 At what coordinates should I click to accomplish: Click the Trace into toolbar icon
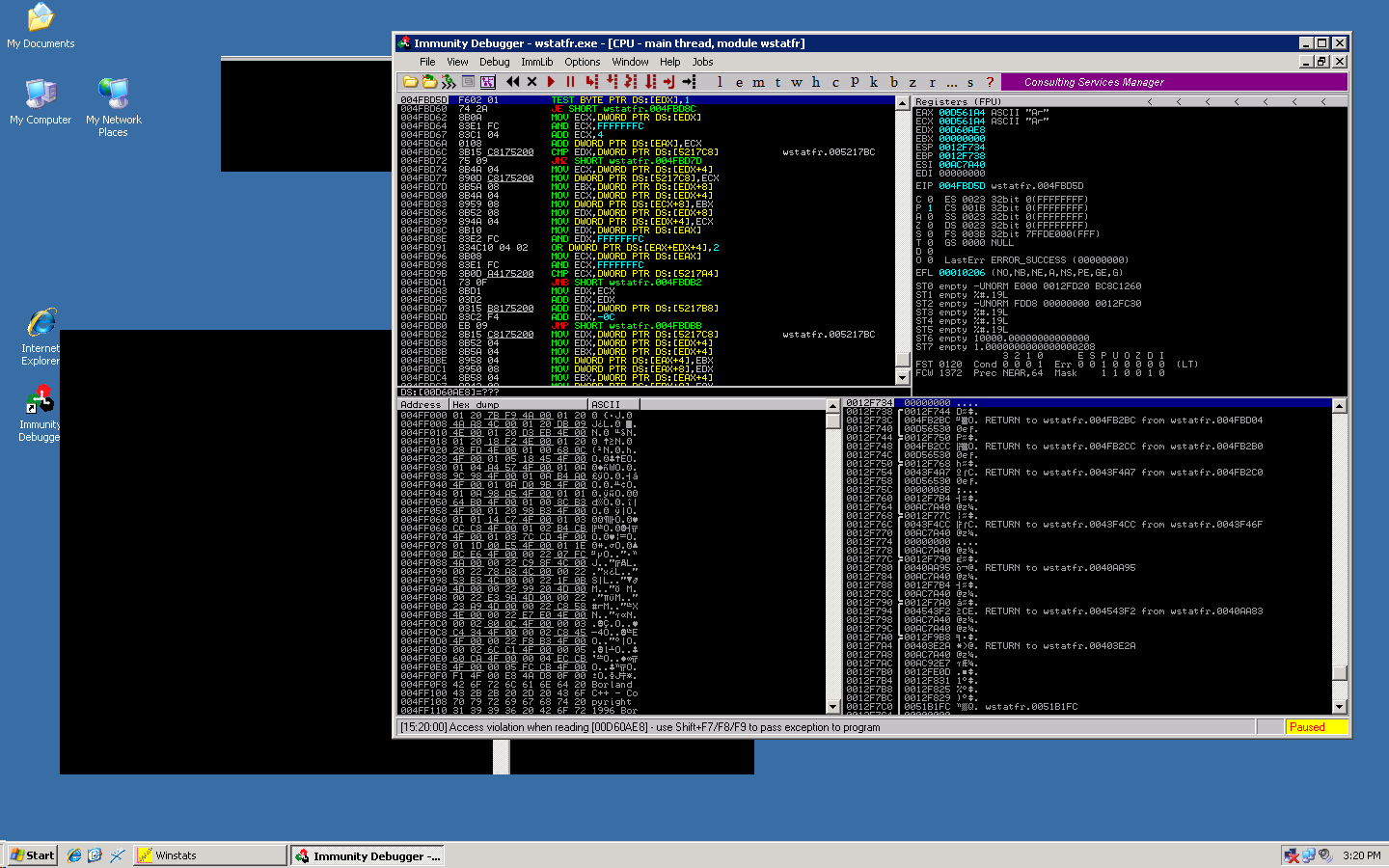pyautogui.click(x=631, y=82)
